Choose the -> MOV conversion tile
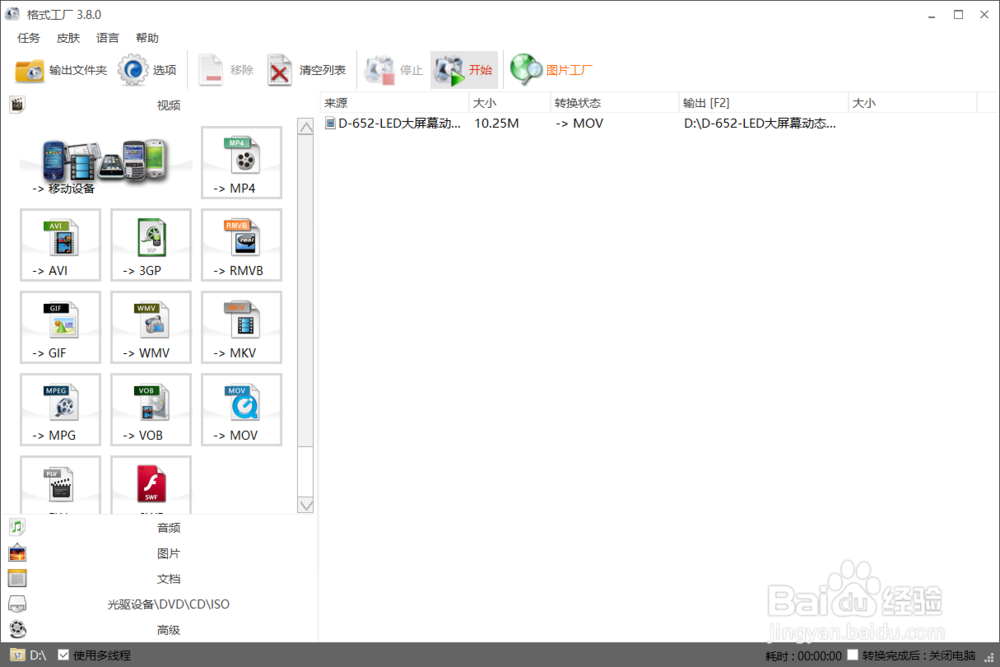The image size is (1000, 667). click(x=241, y=409)
